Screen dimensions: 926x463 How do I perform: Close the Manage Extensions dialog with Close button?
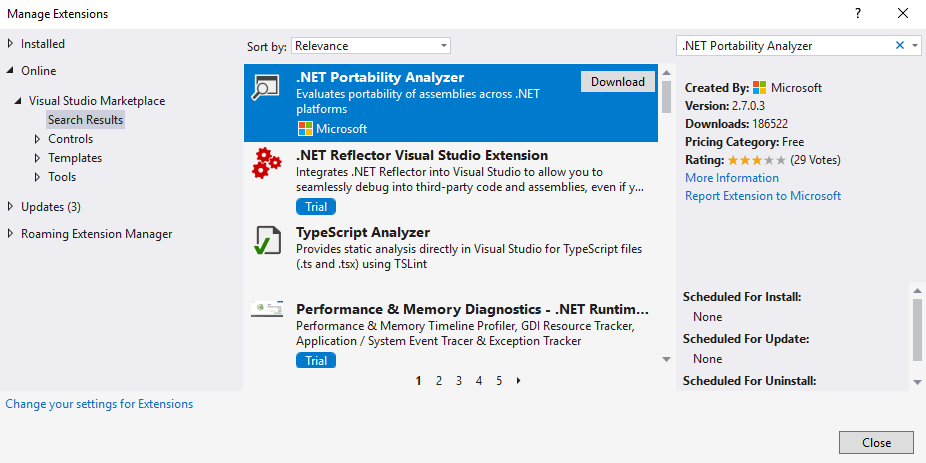(876, 443)
